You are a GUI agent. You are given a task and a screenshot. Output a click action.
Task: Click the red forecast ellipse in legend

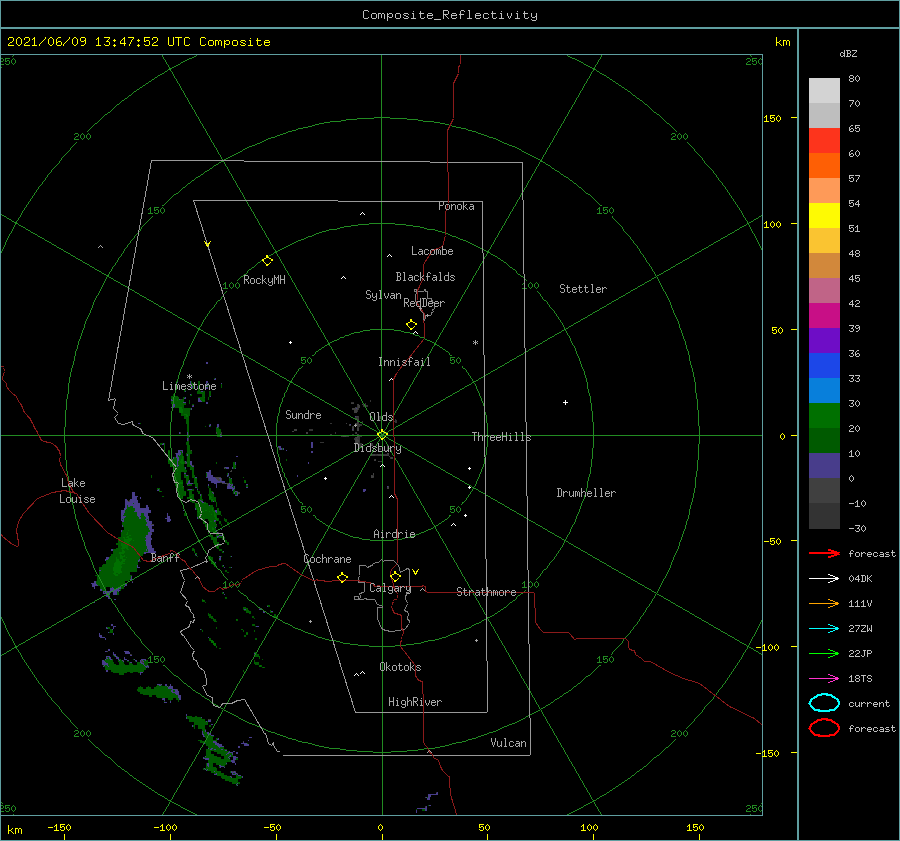[824, 728]
